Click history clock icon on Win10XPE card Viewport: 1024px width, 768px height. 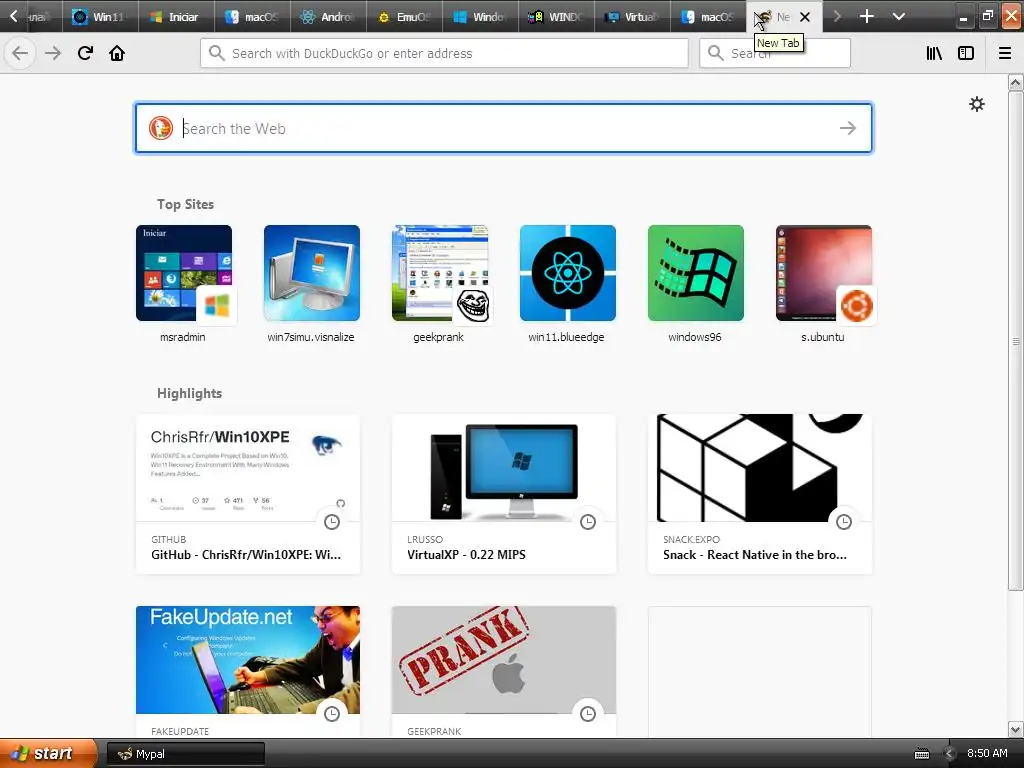(x=332, y=522)
